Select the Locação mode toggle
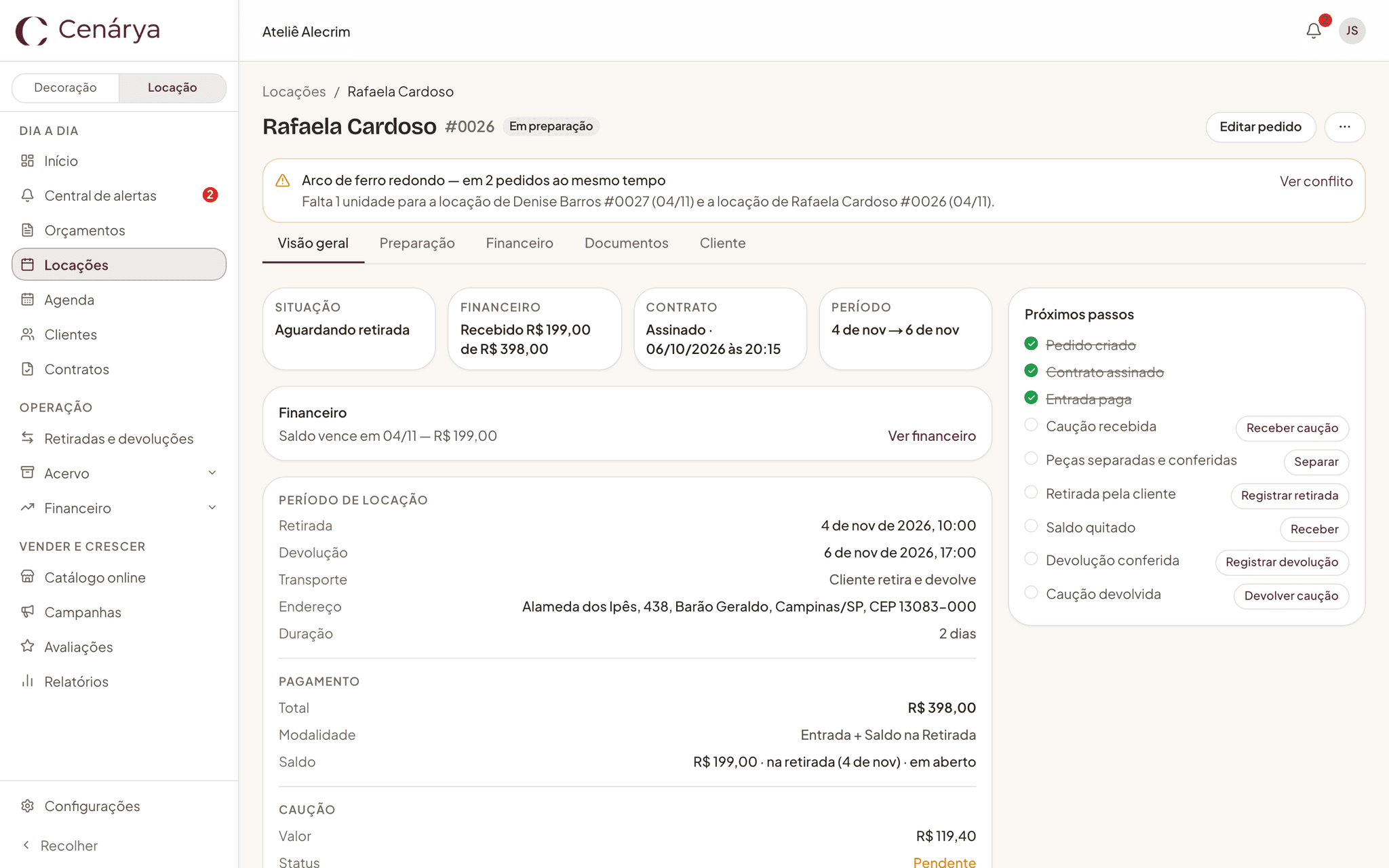The height and width of the screenshot is (868, 1389). coord(172,87)
